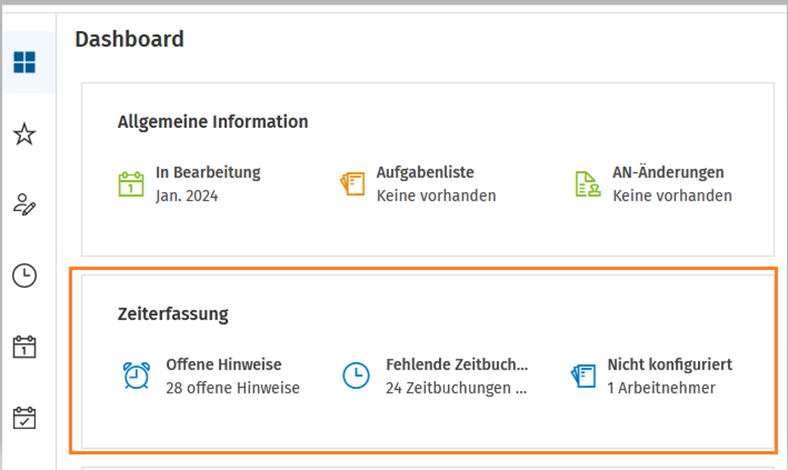Click the orange Aufgabenliste notes icon

(352, 184)
